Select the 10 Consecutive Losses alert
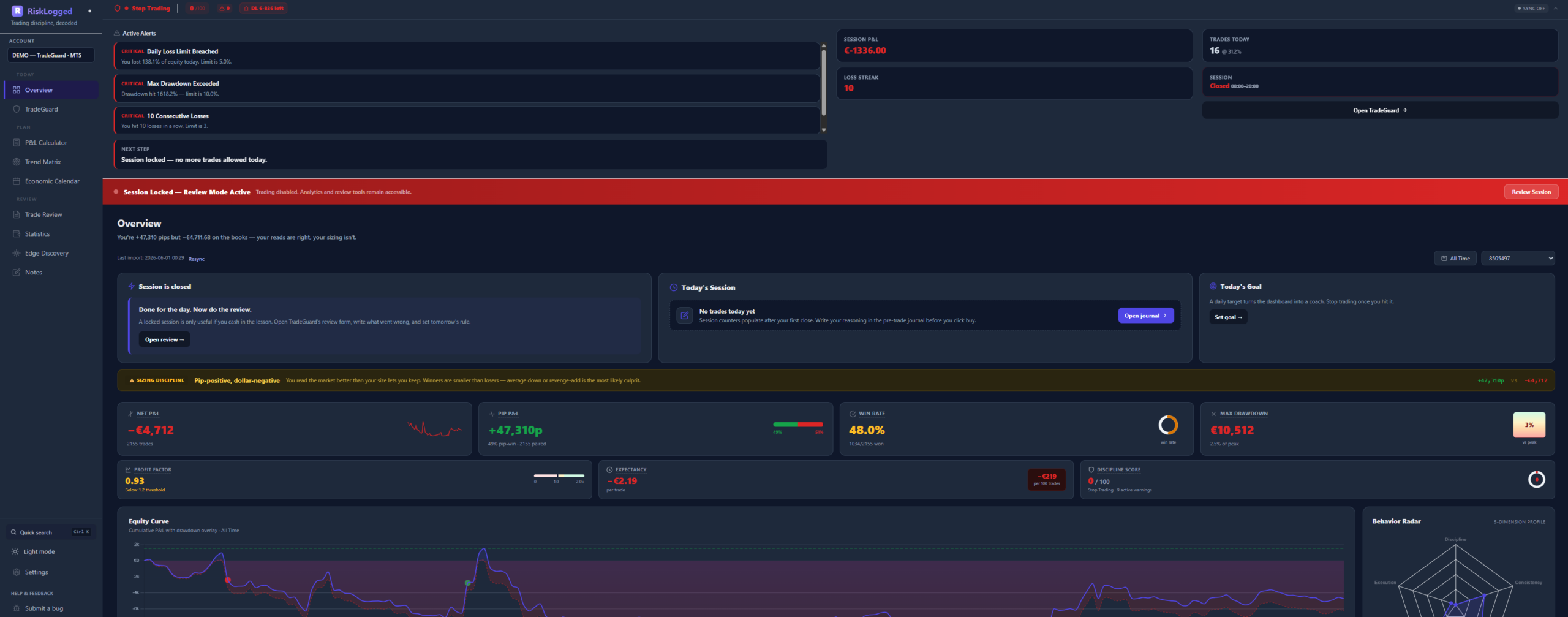This screenshot has height=617, width=1568. tap(467, 121)
